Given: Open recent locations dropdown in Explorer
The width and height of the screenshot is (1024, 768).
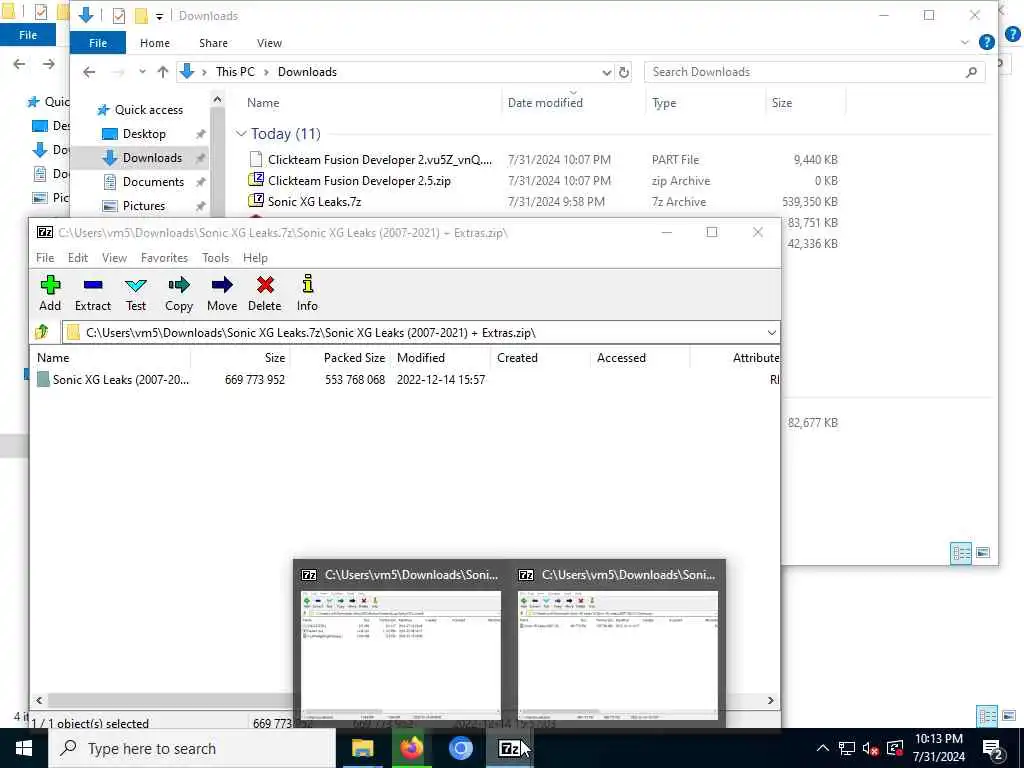Looking at the screenshot, I should tap(142, 72).
